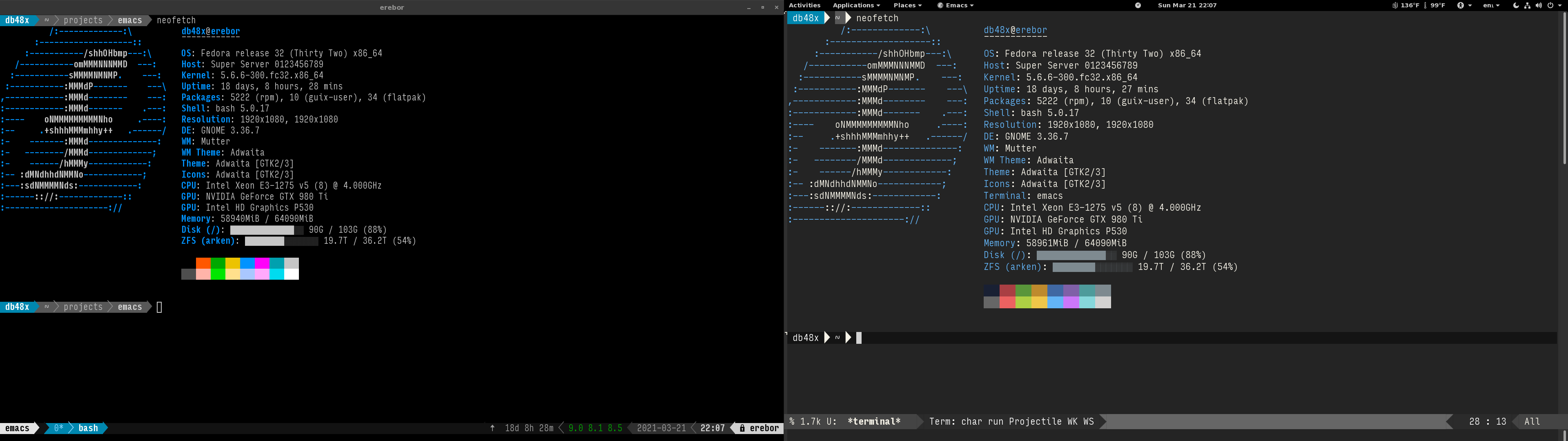Open the Activities overview
Screen dimensions: 1568x441
(x=804, y=5)
